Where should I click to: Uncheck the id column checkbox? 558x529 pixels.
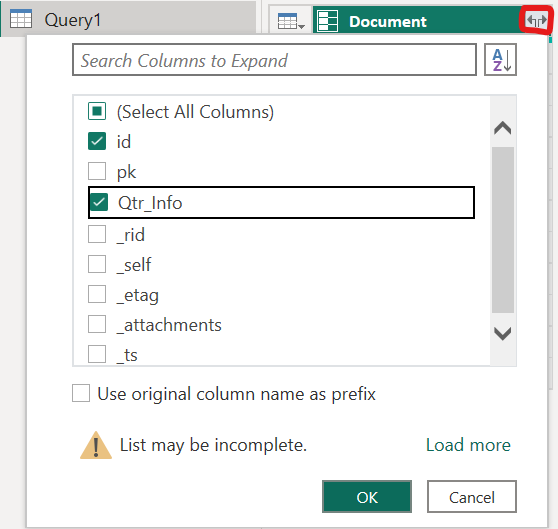pos(97,141)
